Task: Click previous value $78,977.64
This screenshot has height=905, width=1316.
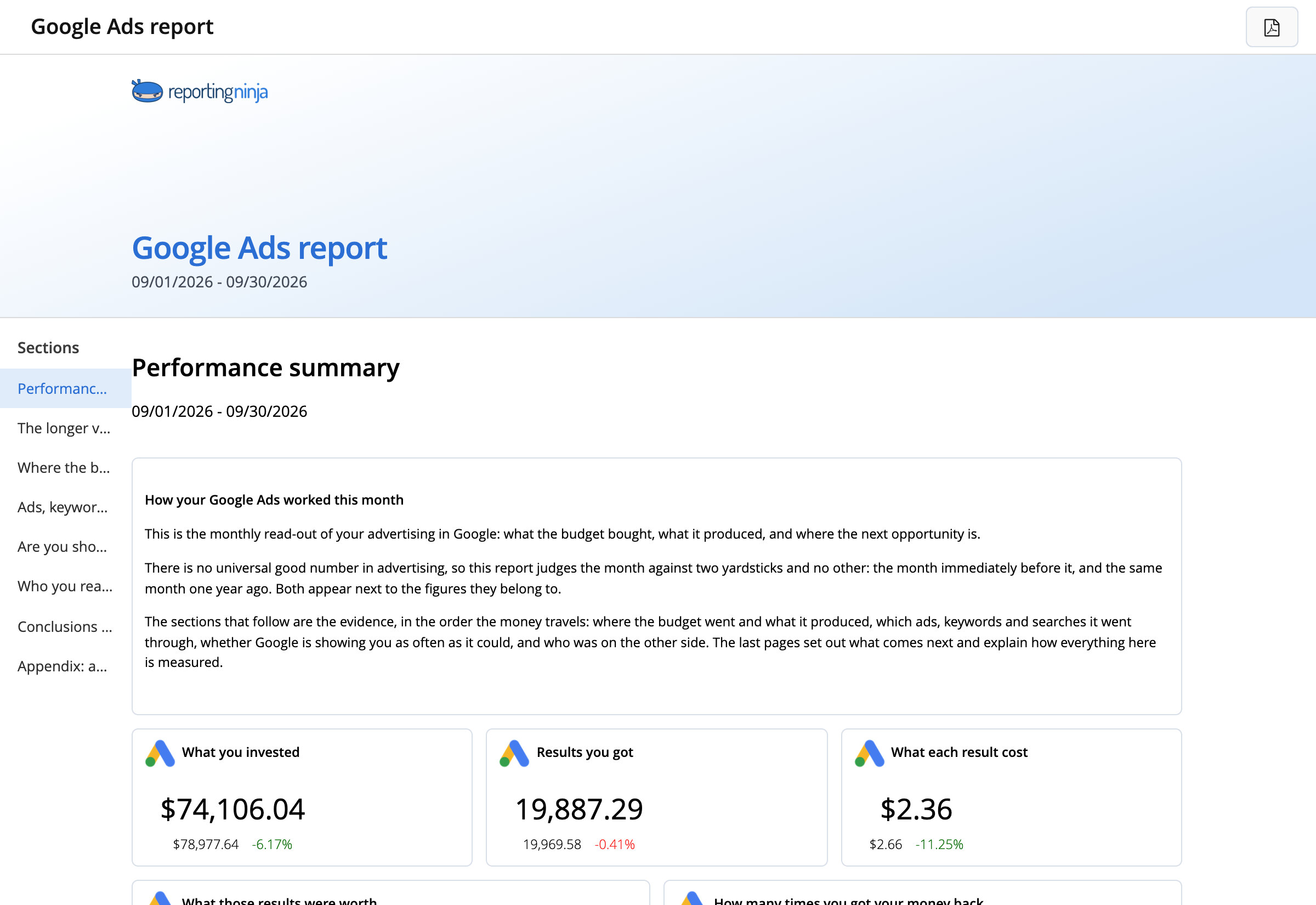Action: (x=206, y=844)
